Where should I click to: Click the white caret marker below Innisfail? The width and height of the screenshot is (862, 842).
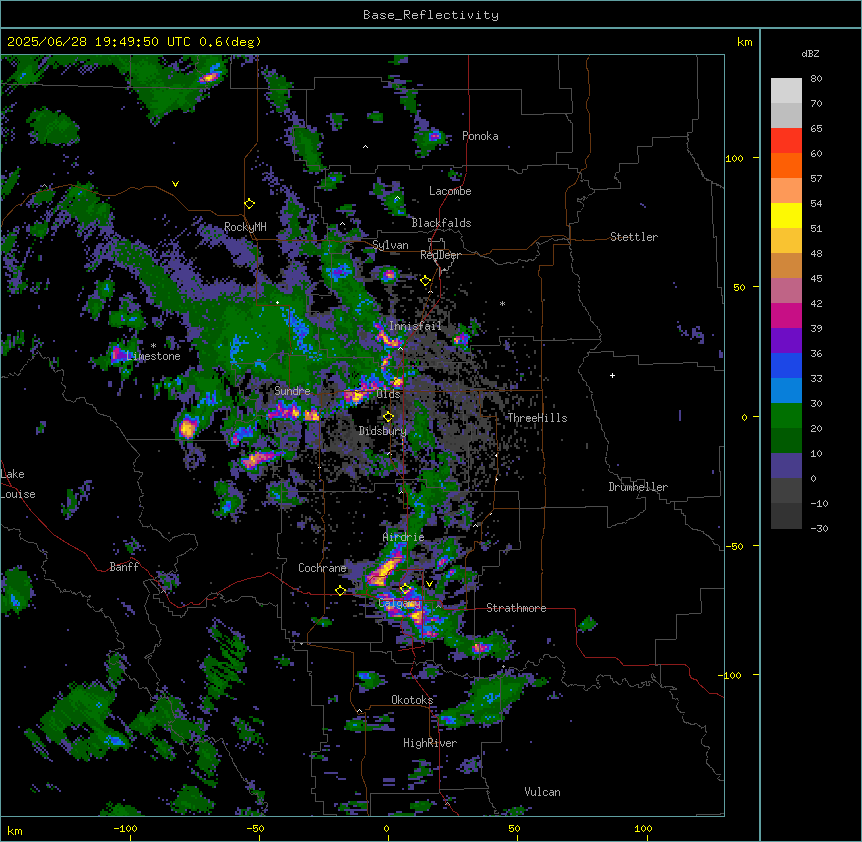coord(401,348)
